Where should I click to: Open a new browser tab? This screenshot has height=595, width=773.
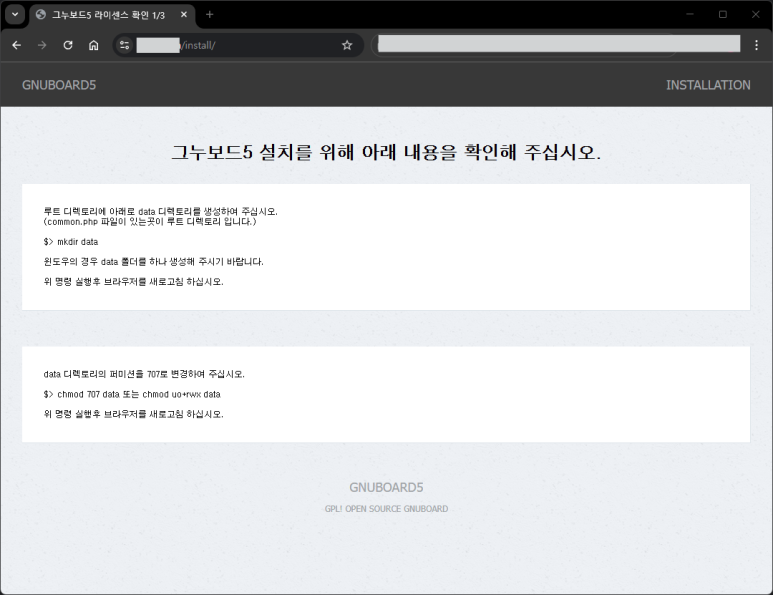(x=210, y=15)
